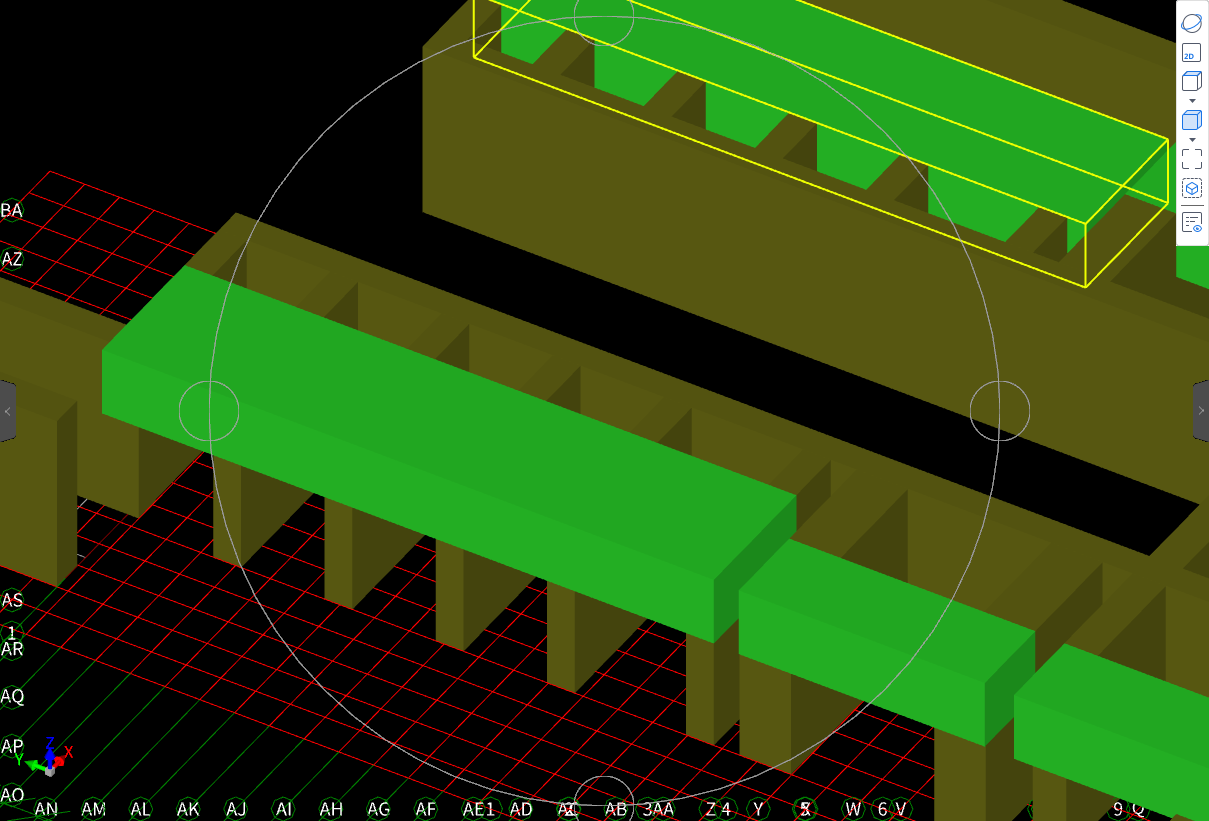Click grid label AJ
Image resolution: width=1209 pixels, height=821 pixels.
[236, 809]
